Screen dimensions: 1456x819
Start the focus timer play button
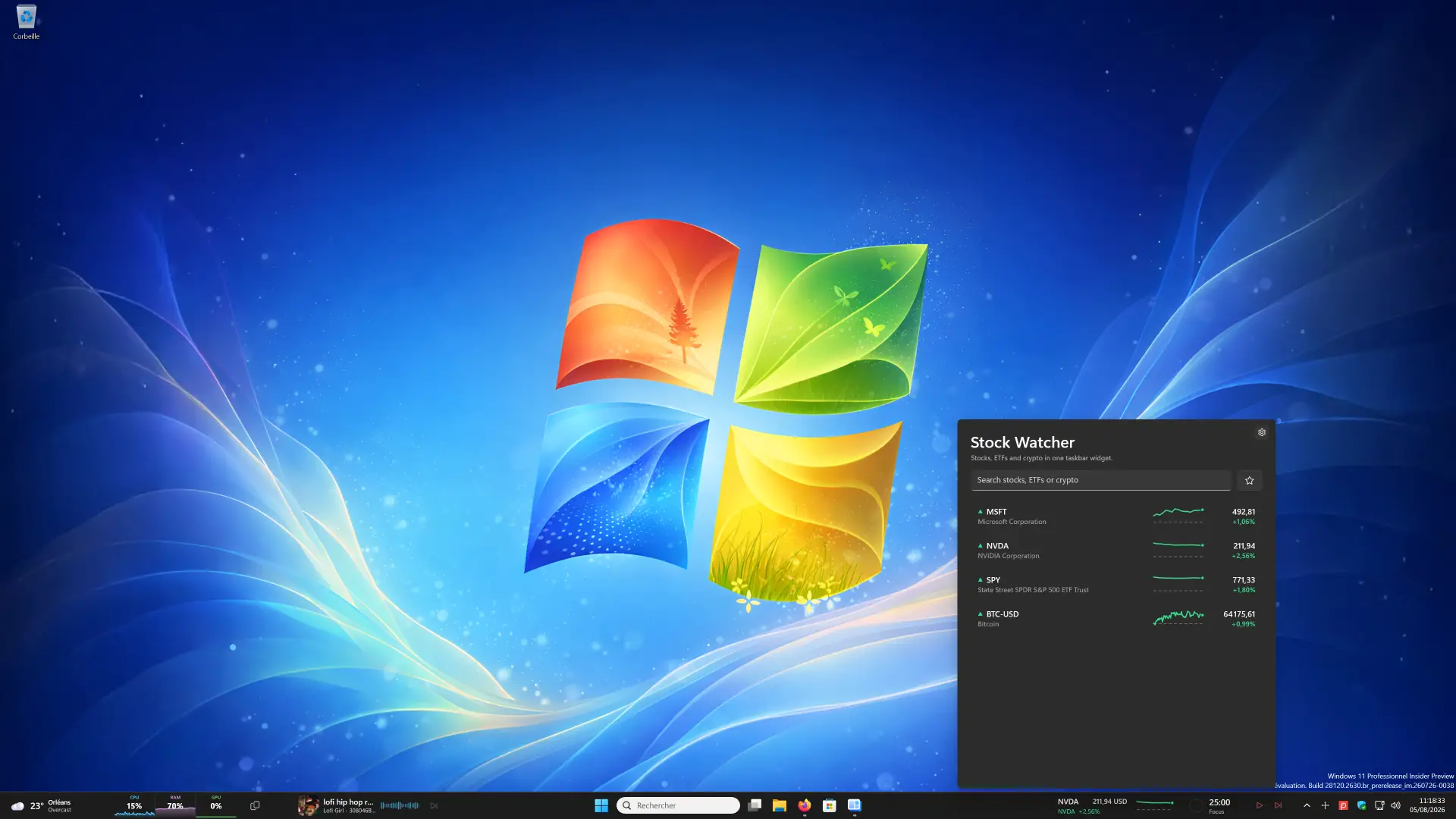[1260, 805]
